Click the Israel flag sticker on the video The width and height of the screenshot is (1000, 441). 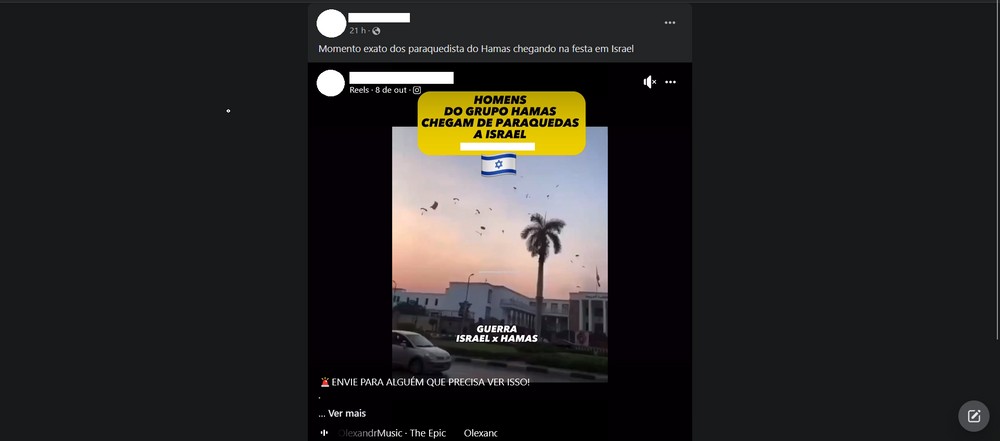[498, 165]
